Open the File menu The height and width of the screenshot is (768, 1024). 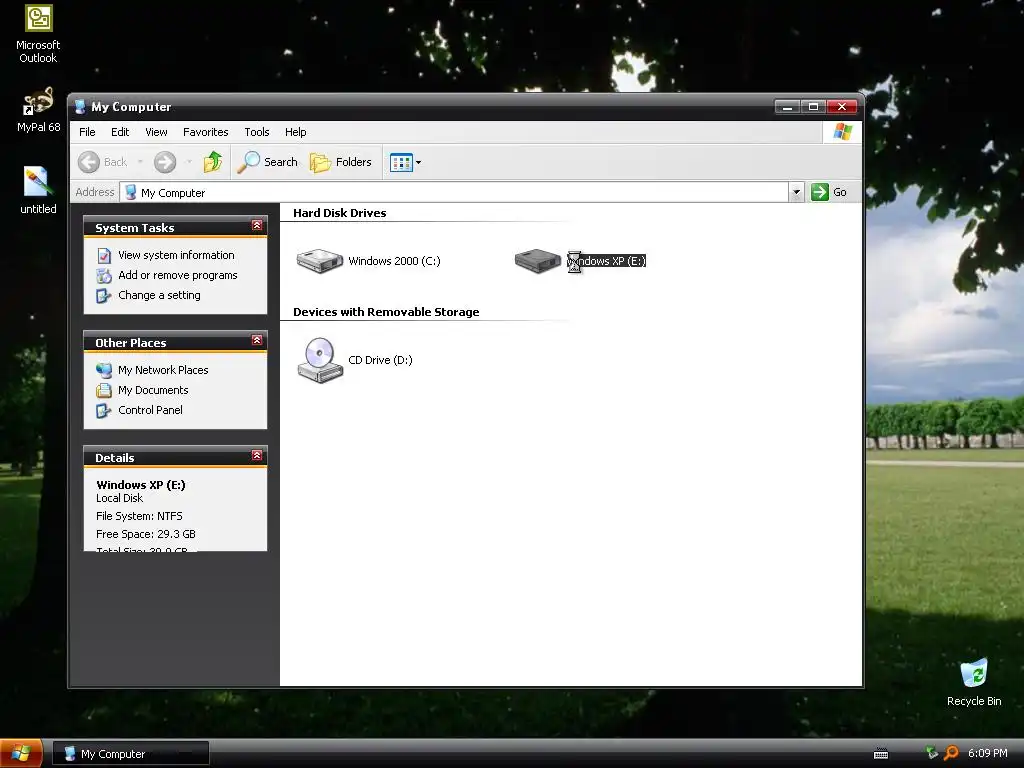pos(87,132)
